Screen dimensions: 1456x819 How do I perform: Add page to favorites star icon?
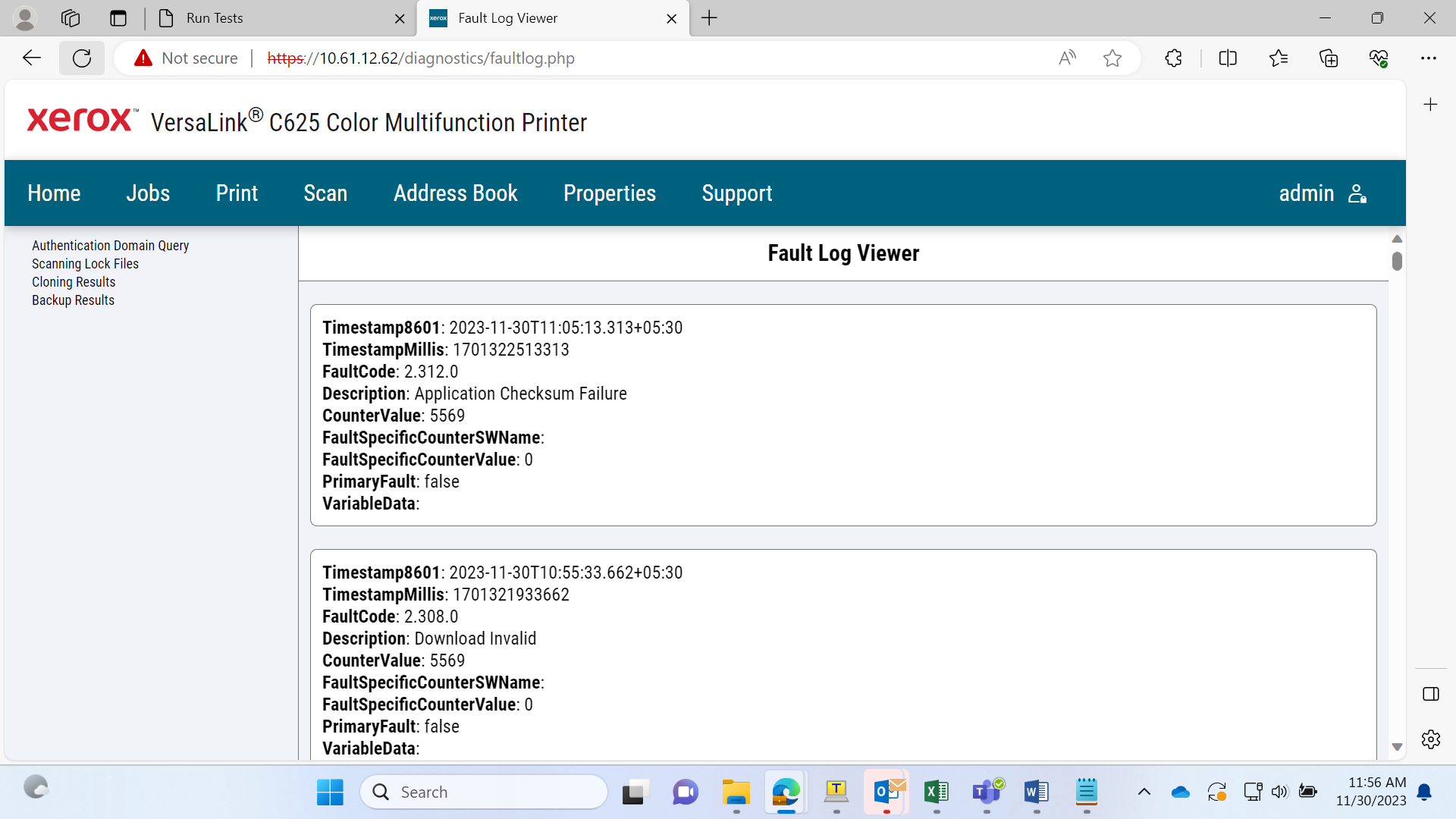[x=1112, y=58]
